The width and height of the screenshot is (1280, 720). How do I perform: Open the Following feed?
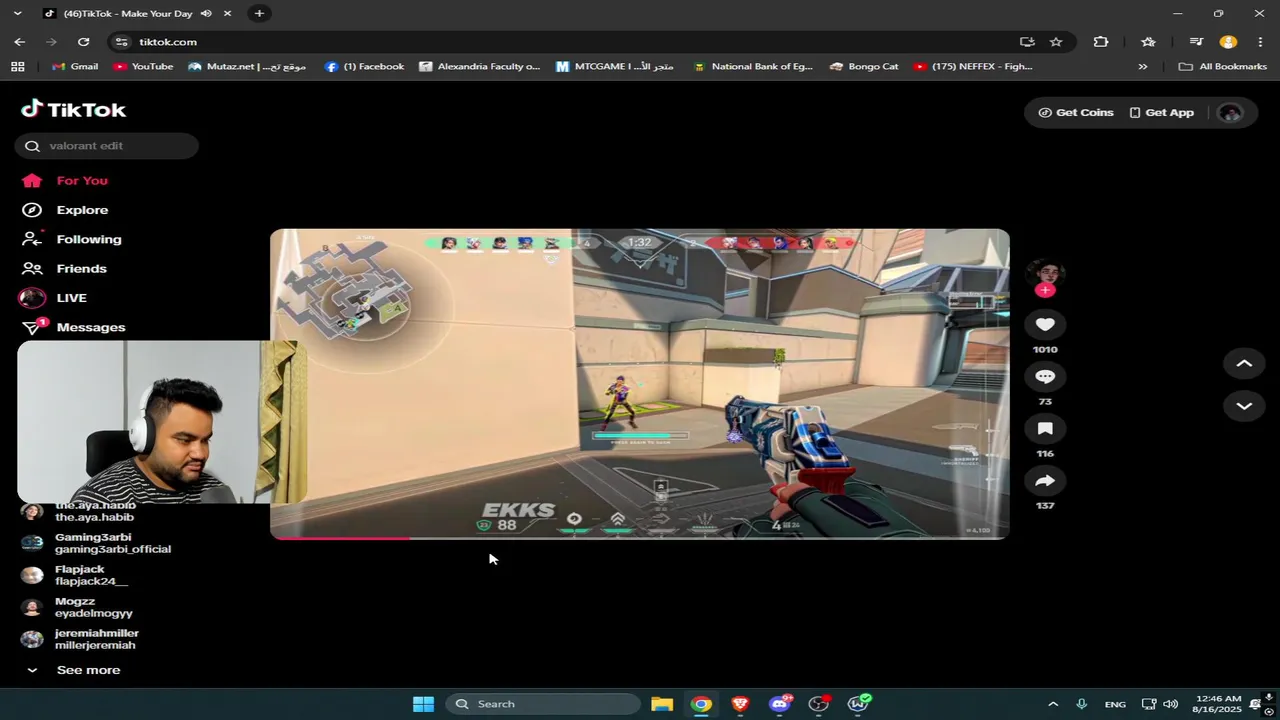(72, 239)
